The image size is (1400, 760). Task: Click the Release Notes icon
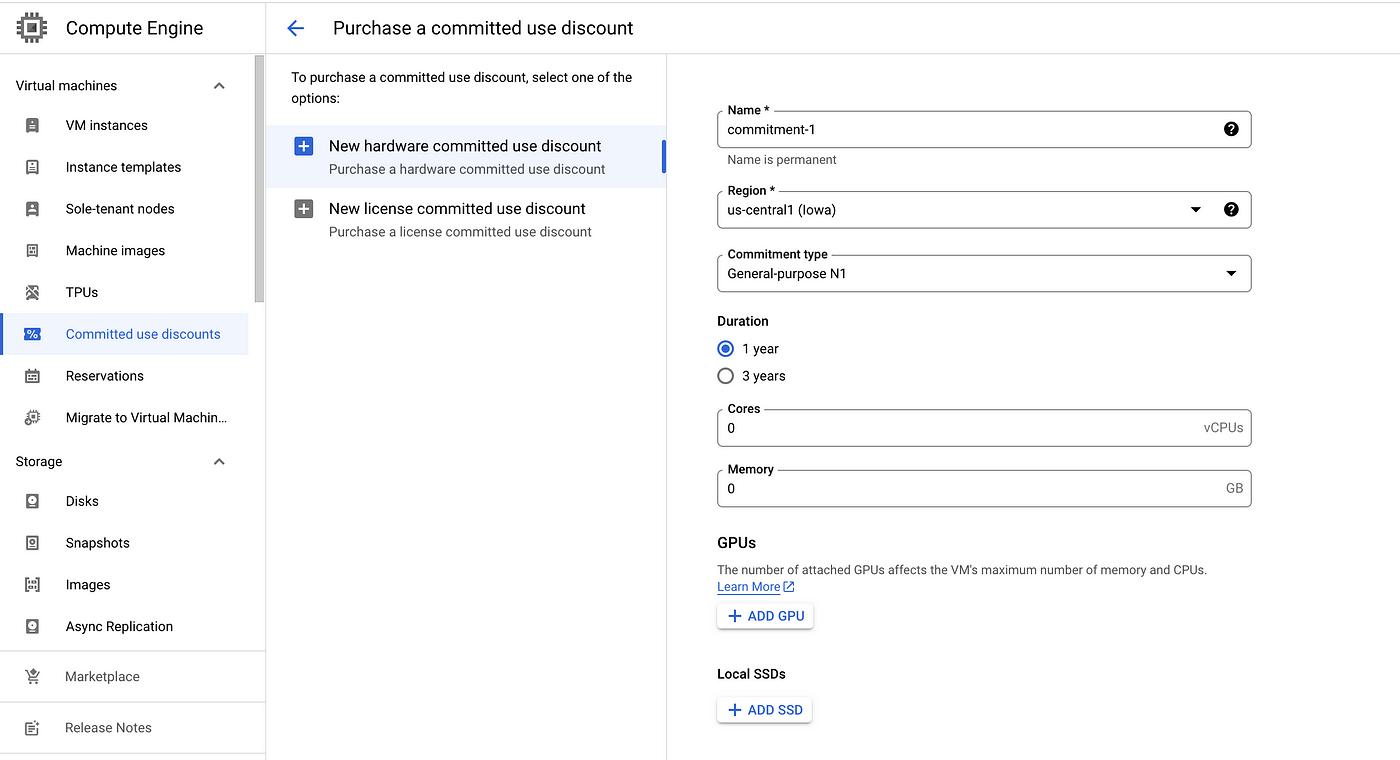[32, 728]
